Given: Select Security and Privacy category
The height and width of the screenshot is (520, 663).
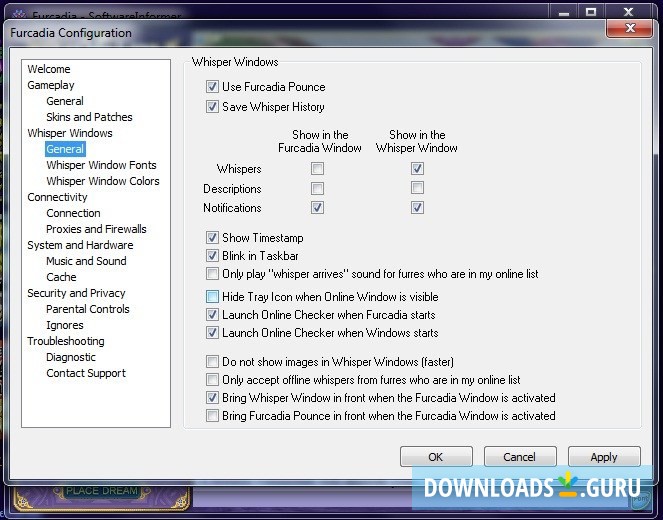Looking at the screenshot, I should click(x=76, y=293).
